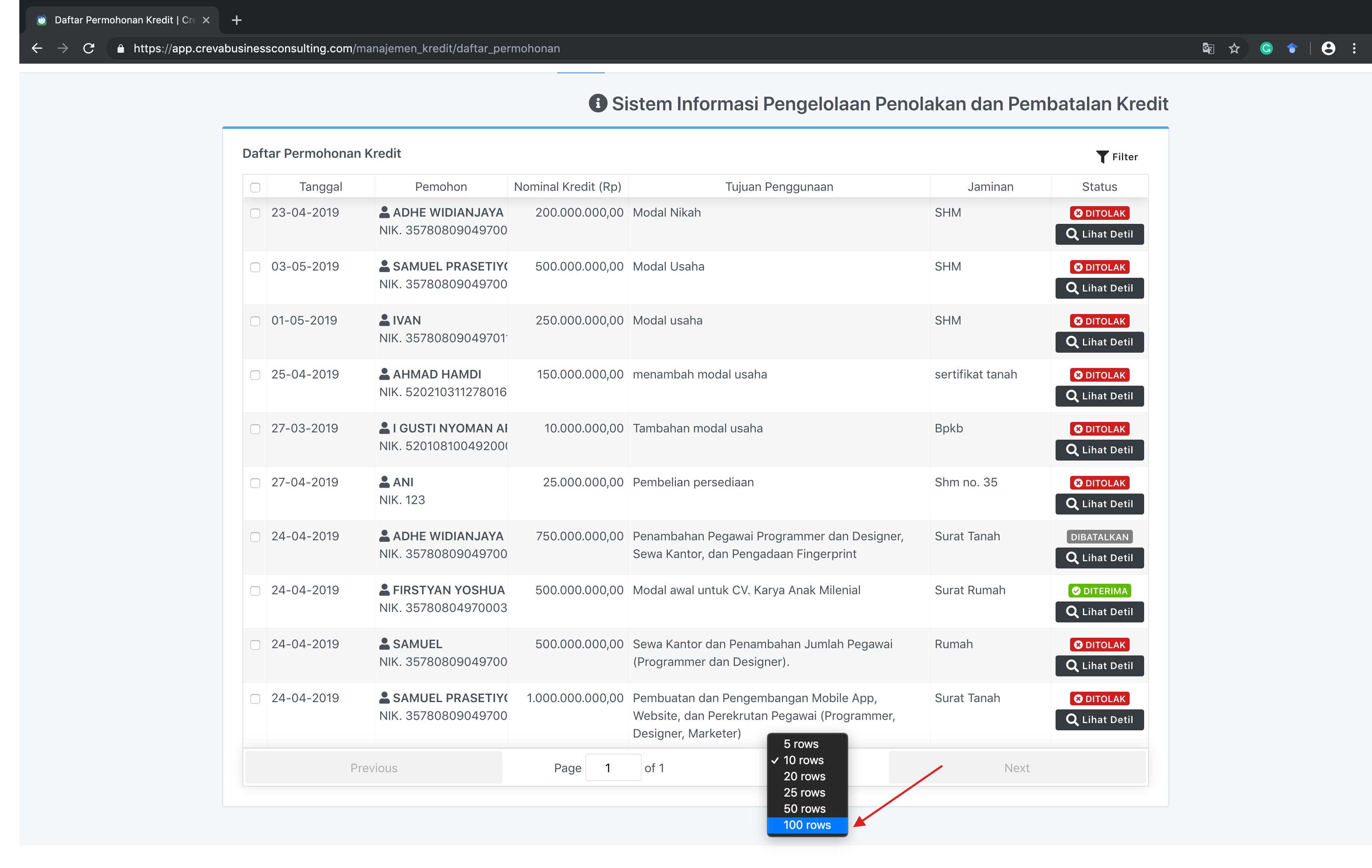Check the 1.000.000.000,00 credit row checkbox
This screenshot has width=1372, height=868.
pyautogui.click(x=255, y=699)
